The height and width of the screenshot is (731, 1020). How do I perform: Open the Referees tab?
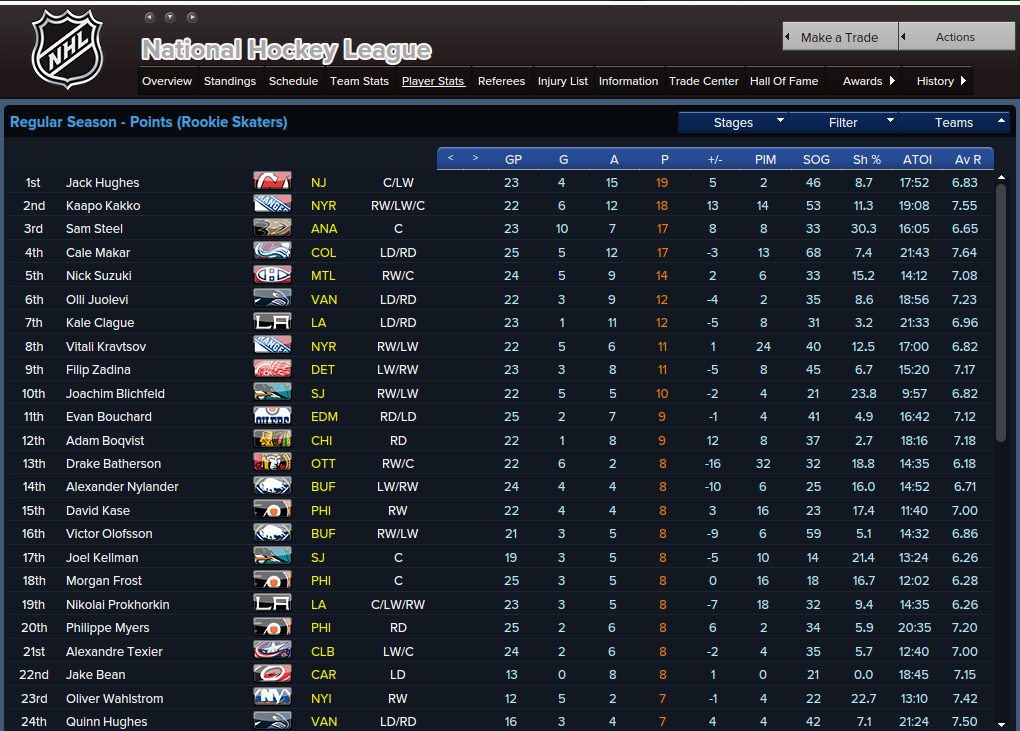click(x=502, y=81)
